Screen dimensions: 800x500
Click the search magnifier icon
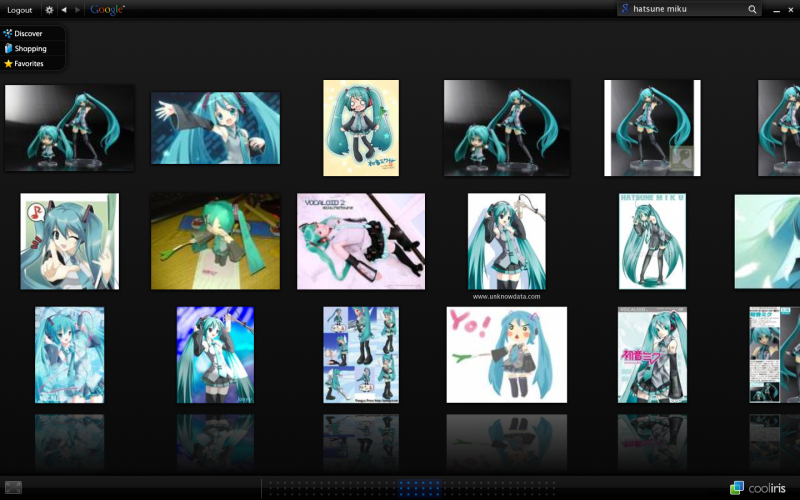tap(752, 9)
